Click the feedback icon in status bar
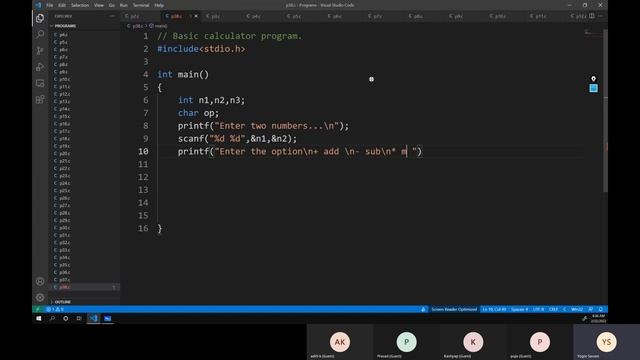This screenshot has width=640, height=360. pyautogui.click(x=591, y=309)
